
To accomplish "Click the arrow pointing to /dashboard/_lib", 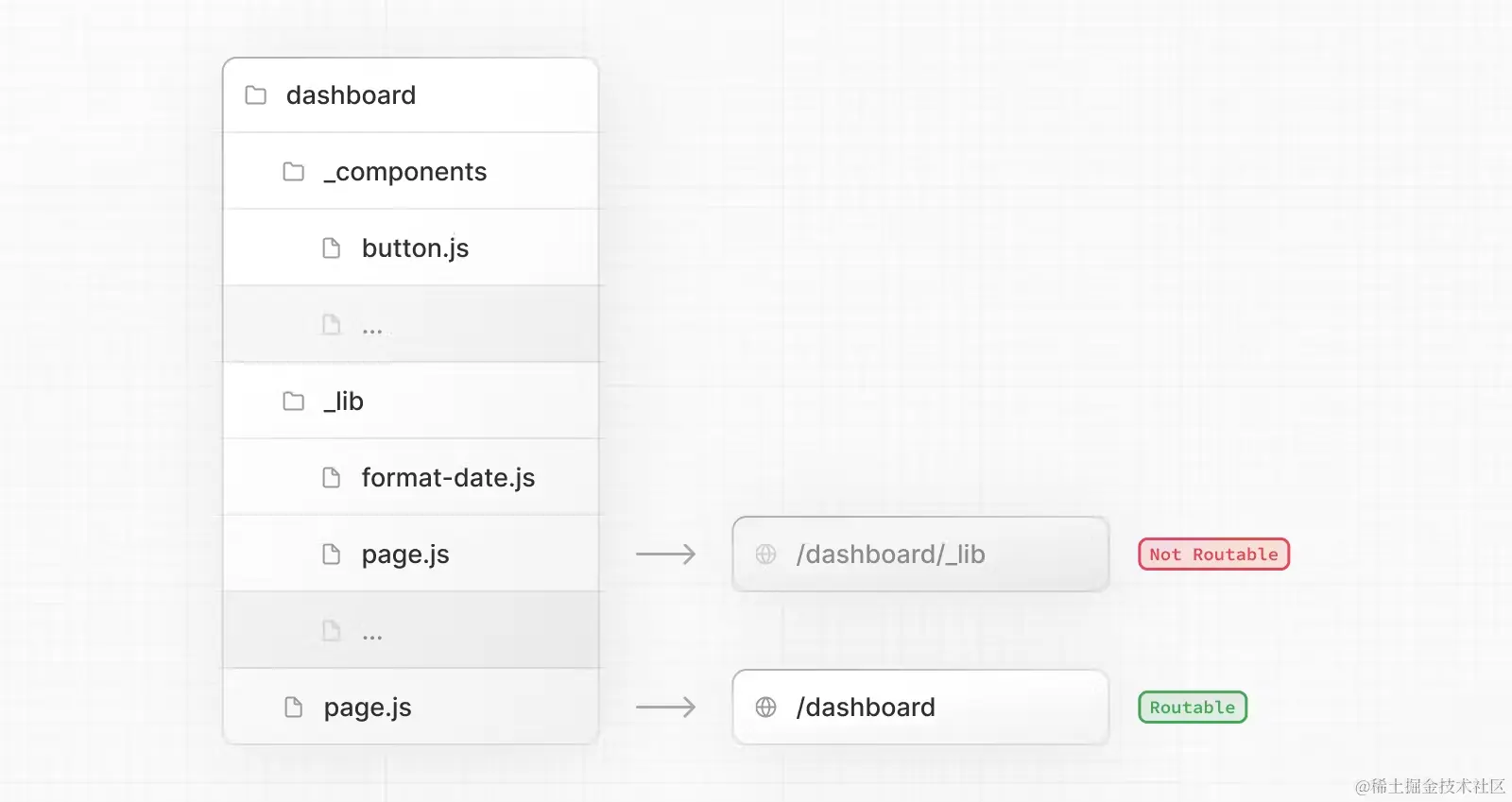I will pyautogui.click(x=666, y=555).
